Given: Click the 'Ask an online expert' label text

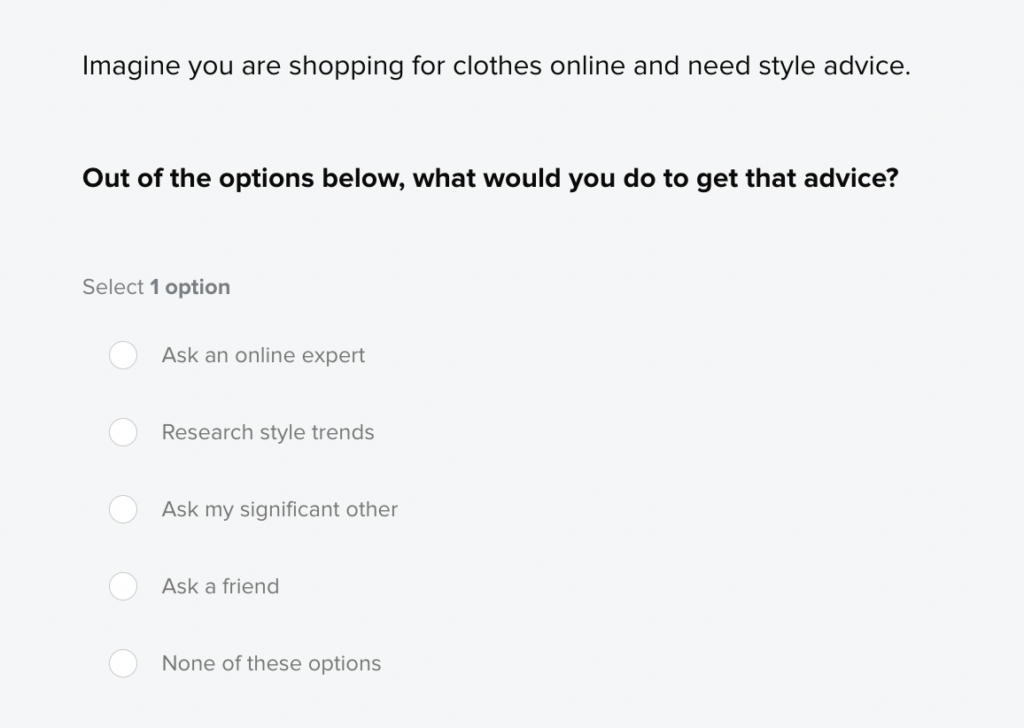Looking at the screenshot, I should [x=263, y=355].
